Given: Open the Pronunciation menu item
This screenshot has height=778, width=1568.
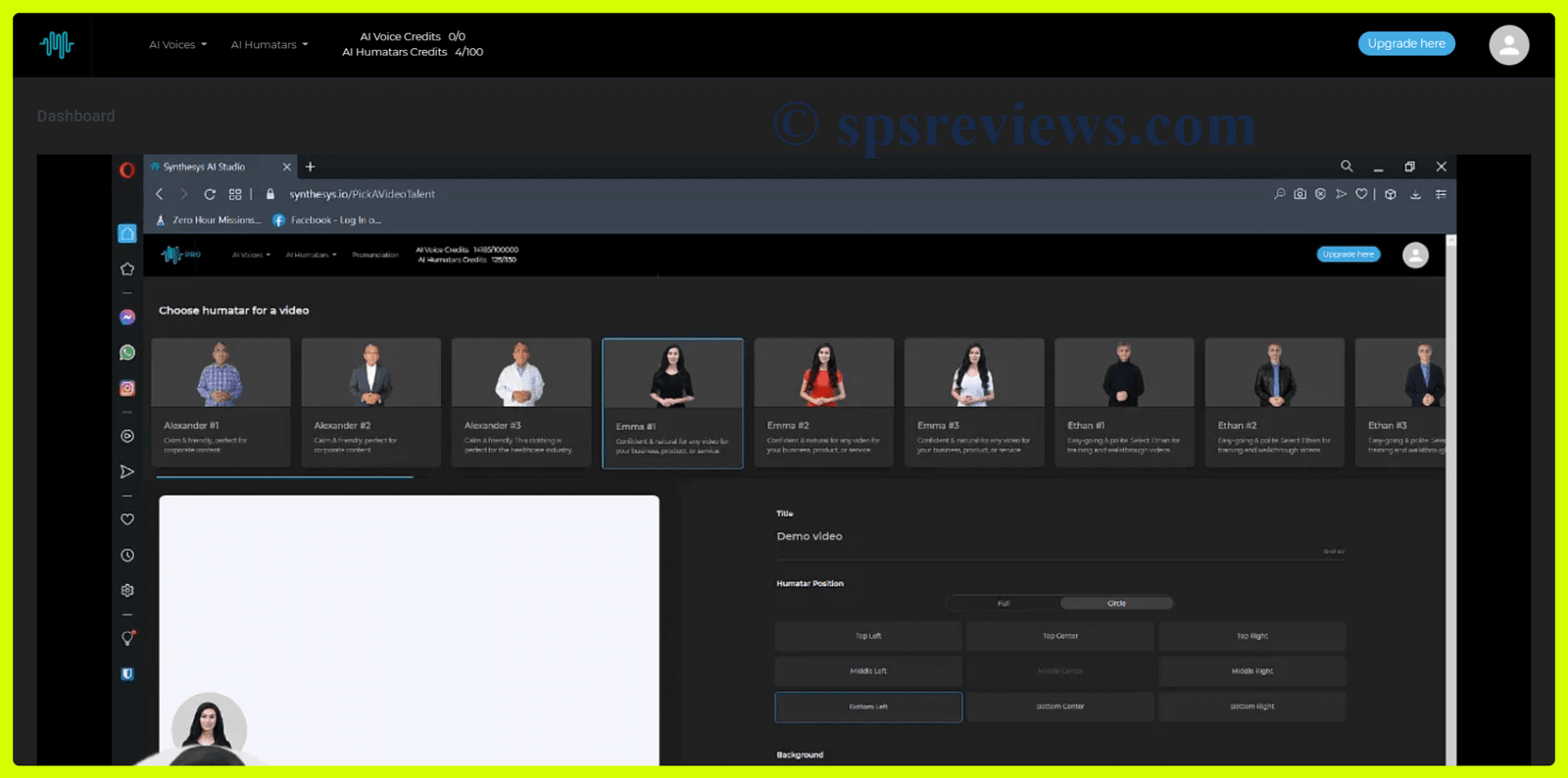Looking at the screenshot, I should click(x=375, y=255).
